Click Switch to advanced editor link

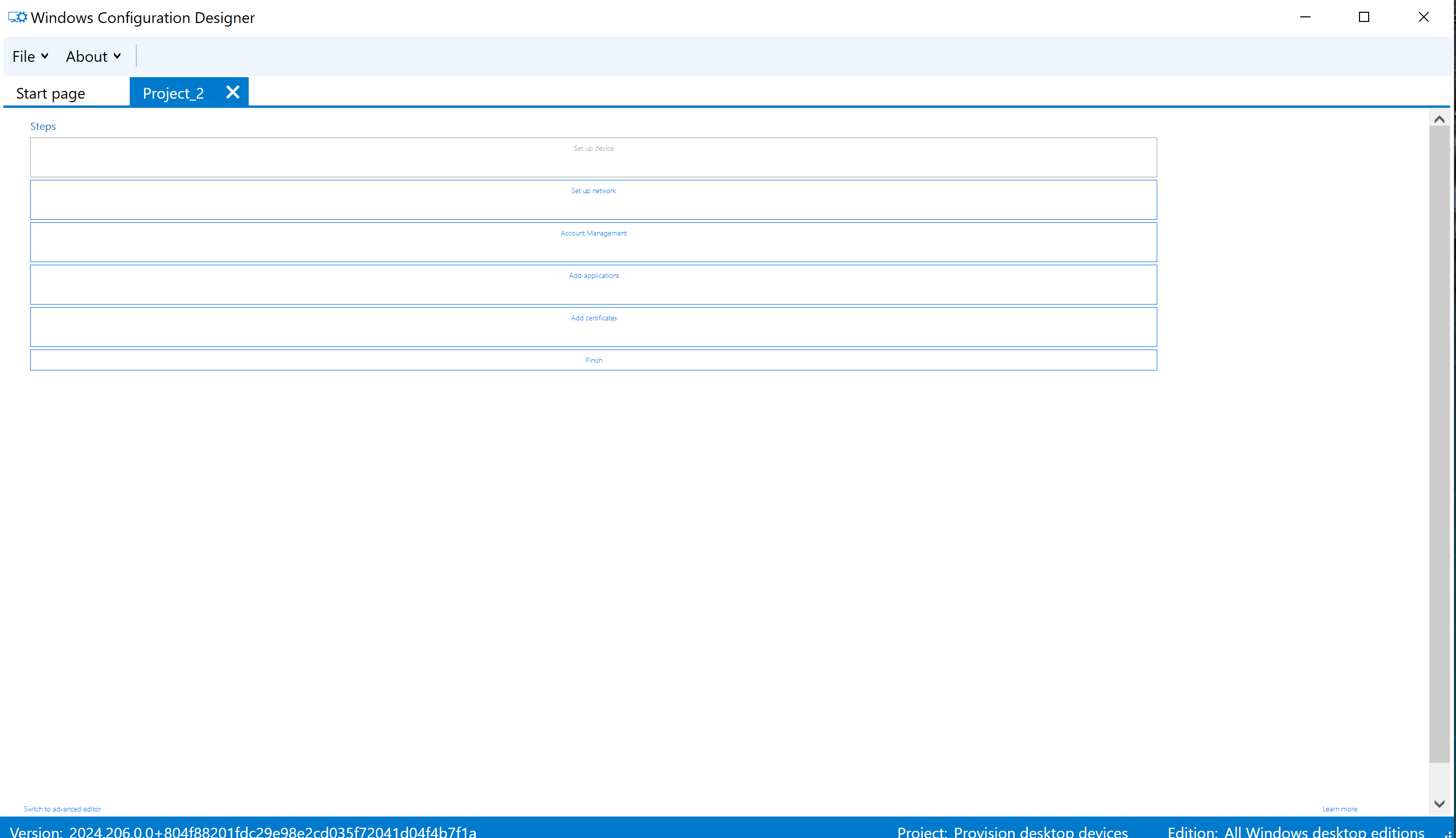(62, 809)
